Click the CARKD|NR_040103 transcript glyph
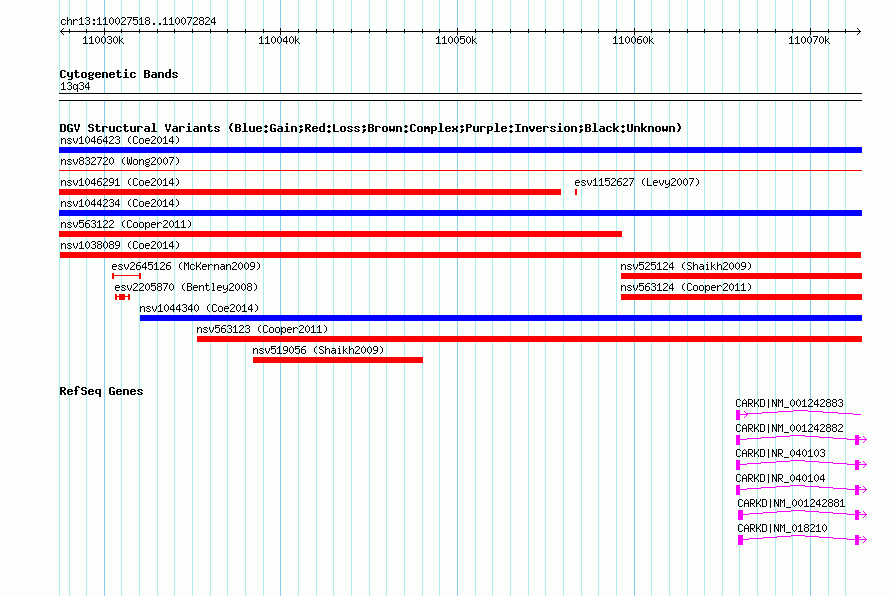 (801, 464)
